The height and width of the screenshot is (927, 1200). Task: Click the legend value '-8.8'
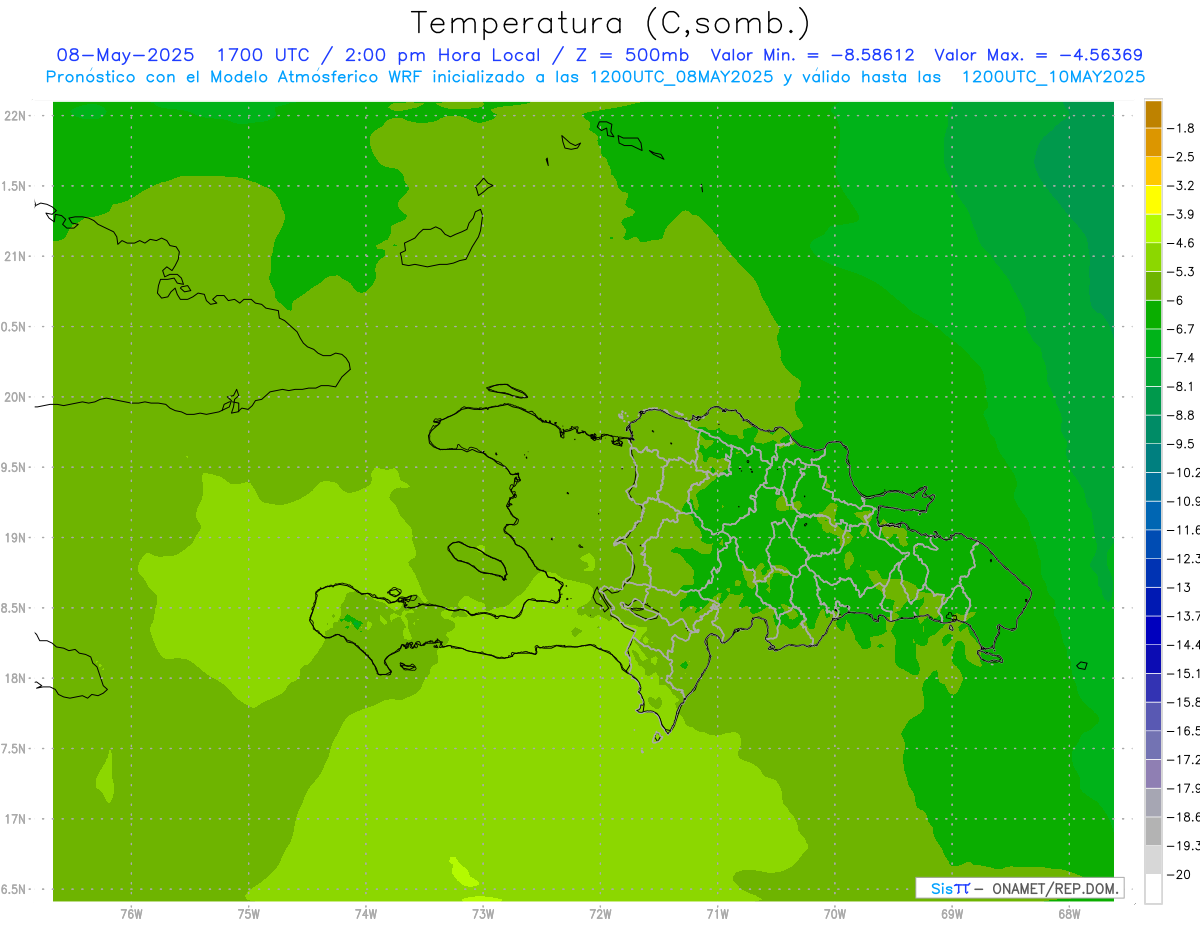(x=1183, y=415)
